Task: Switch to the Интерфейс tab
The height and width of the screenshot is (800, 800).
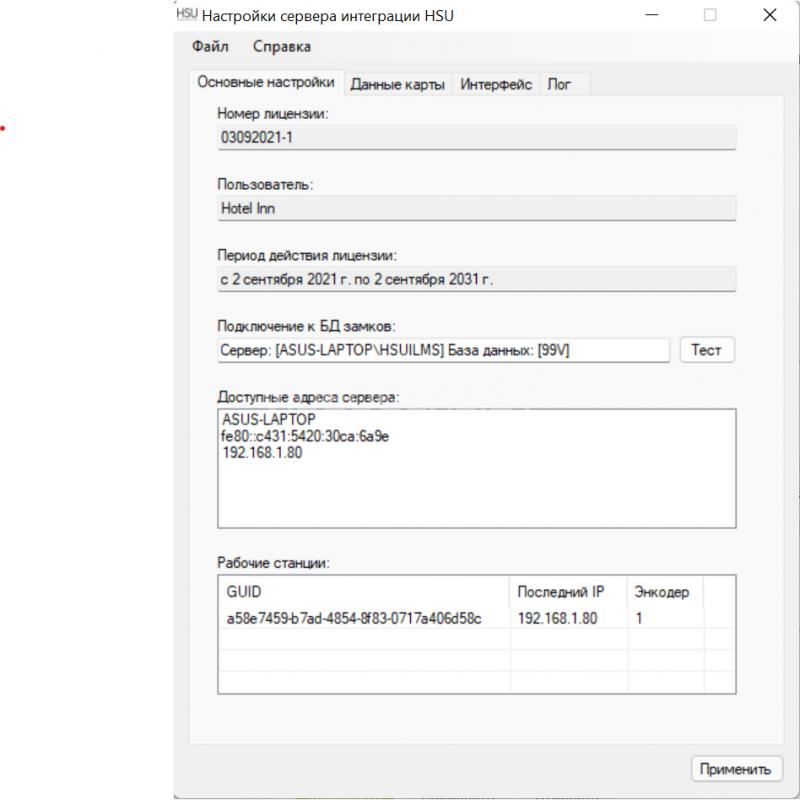Action: [x=495, y=84]
